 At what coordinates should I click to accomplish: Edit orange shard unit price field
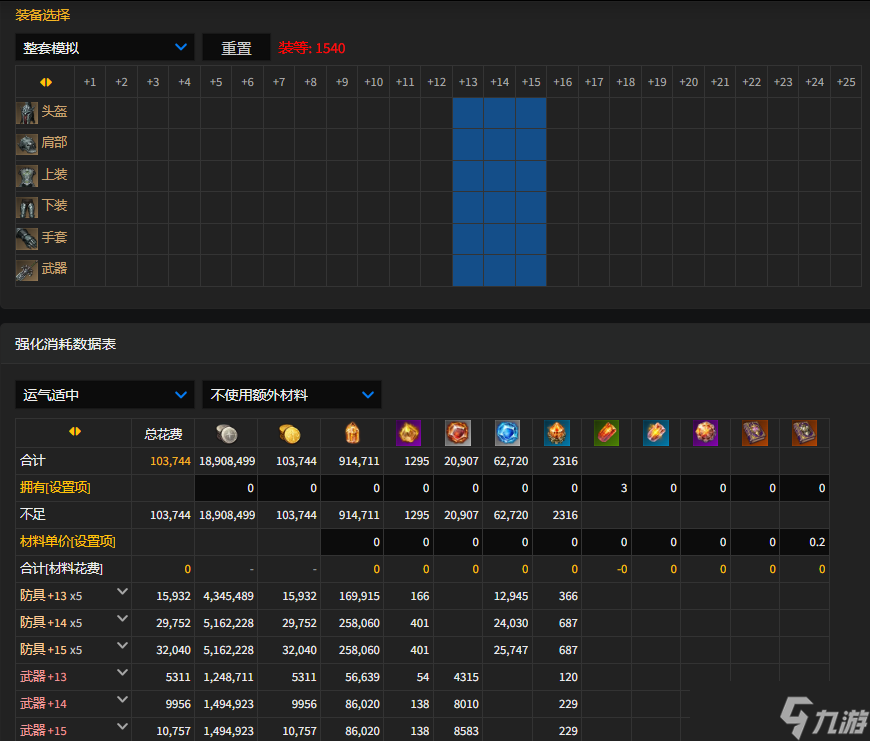click(352, 542)
